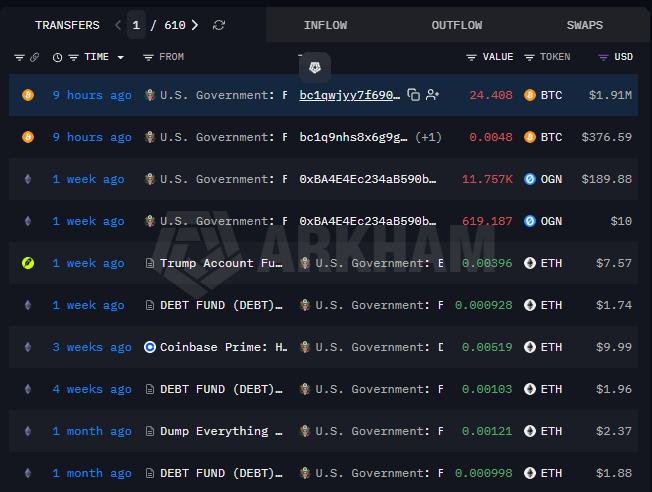Switch to the SWAPS tab
This screenshot has width=652, height=492.
[585, 25]
